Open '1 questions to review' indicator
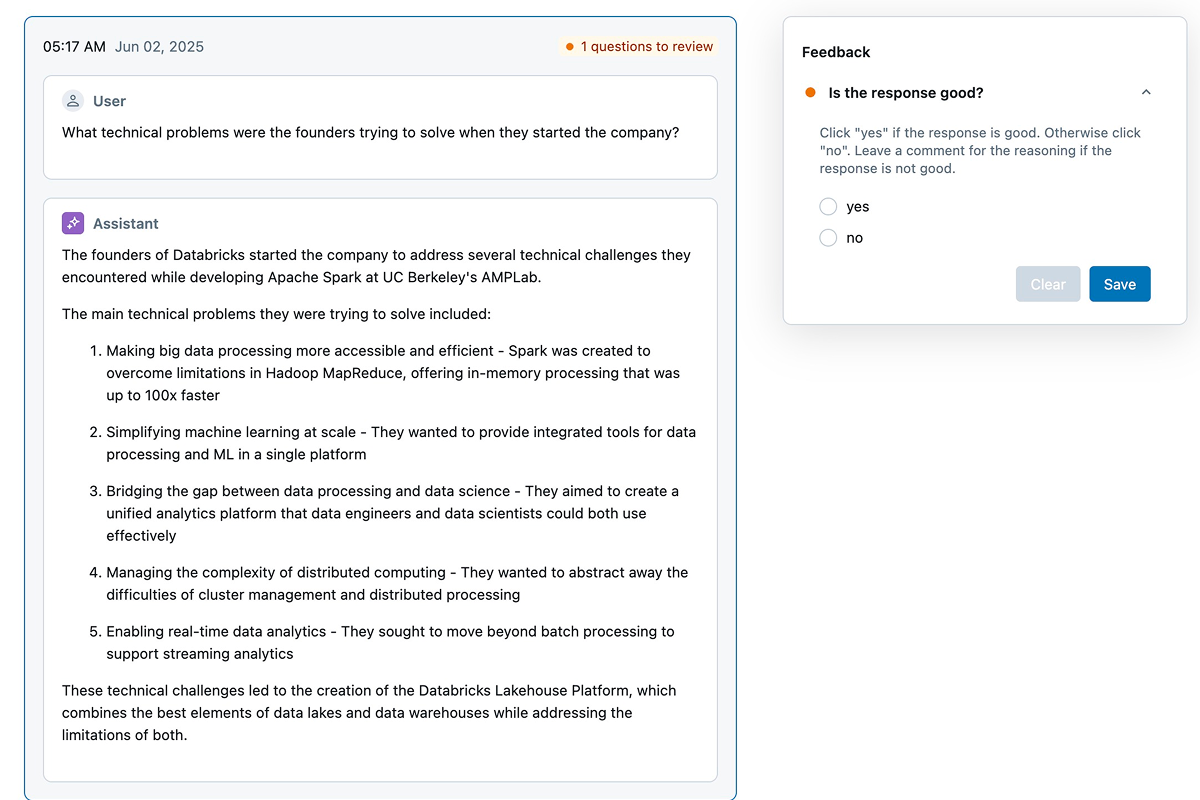Image resolution: width=1200 pixels, height=800 pixels. pos(646,46)
